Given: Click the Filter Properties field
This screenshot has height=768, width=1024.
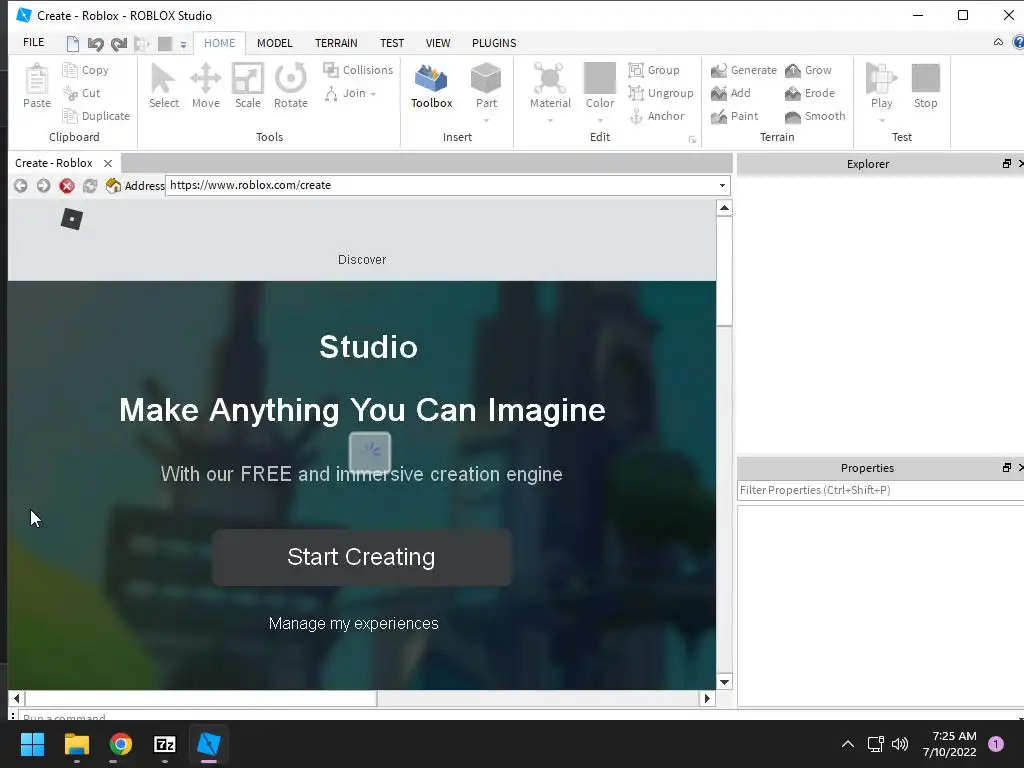Looking at the screenshot, I should (880, 490).
